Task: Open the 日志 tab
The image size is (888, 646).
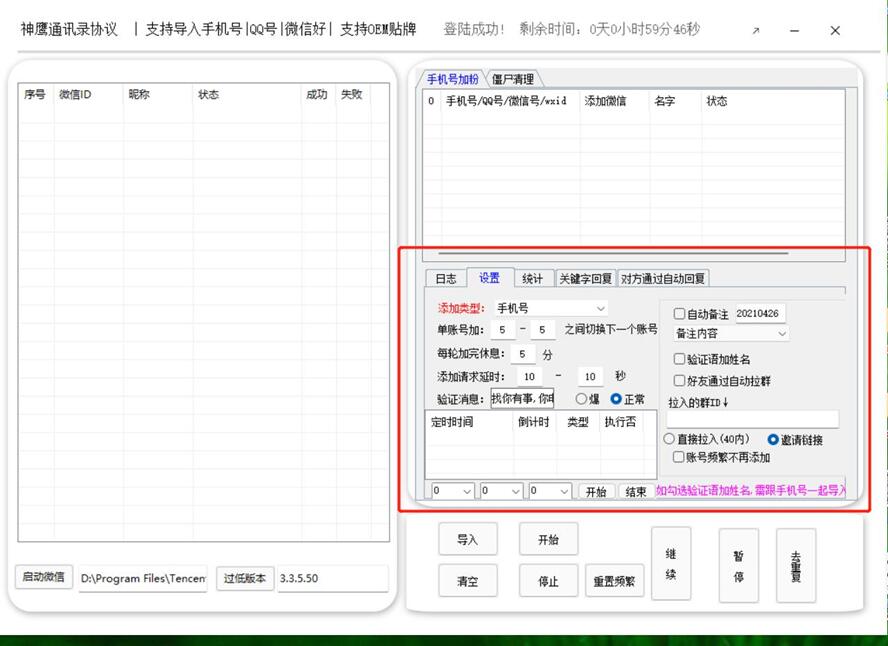Action: pos(446,279)
